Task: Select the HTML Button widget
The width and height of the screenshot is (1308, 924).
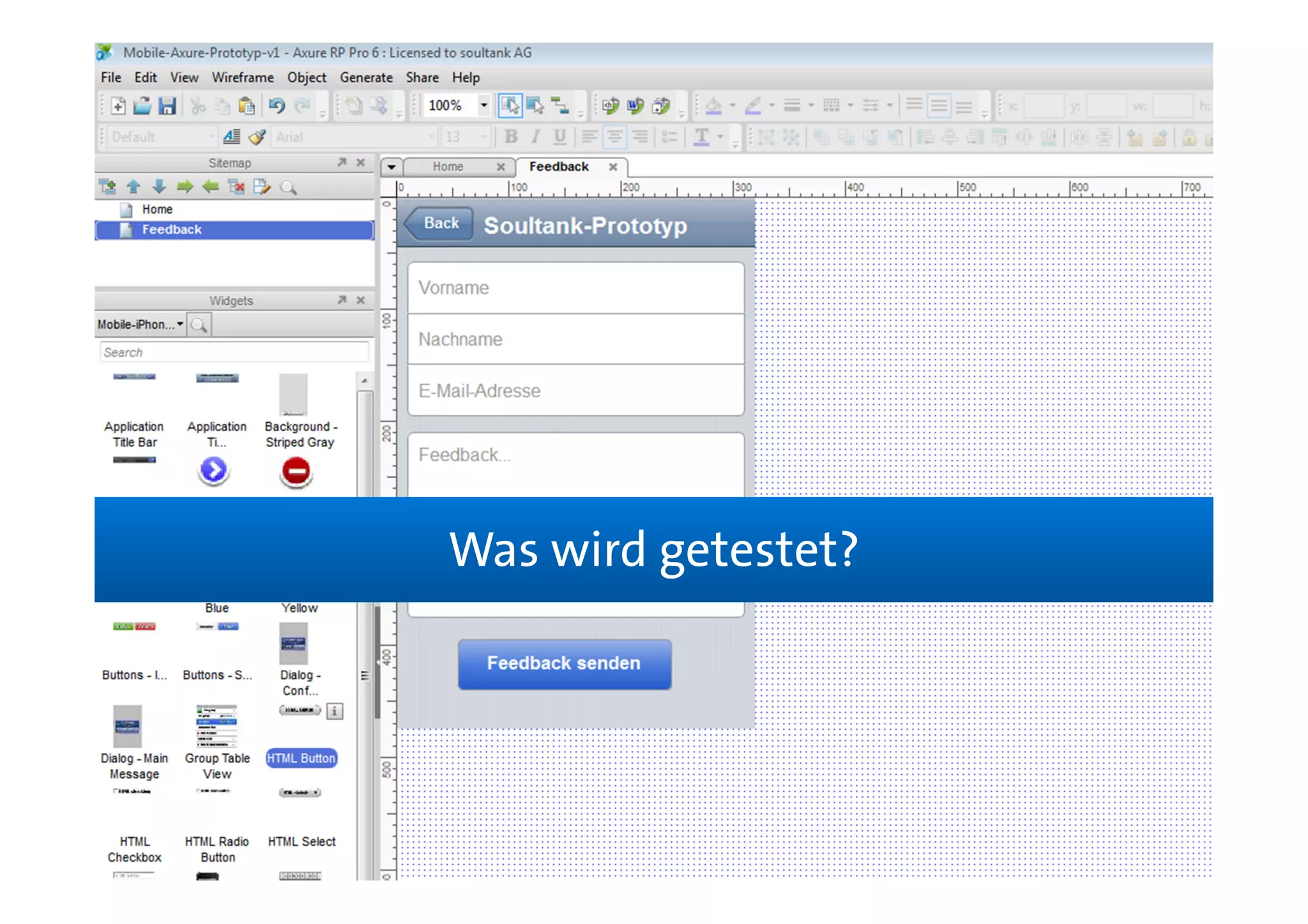Action: click(301, 758)
